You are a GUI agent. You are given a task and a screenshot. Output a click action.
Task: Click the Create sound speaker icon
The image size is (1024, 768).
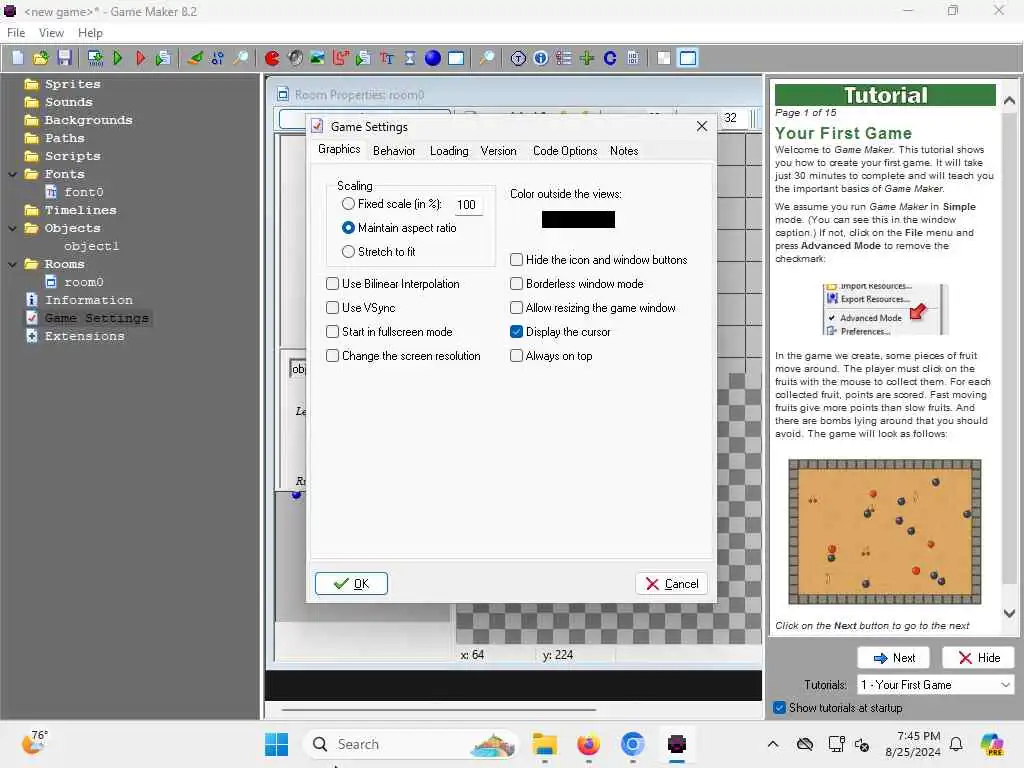click(x=295, y=58)
